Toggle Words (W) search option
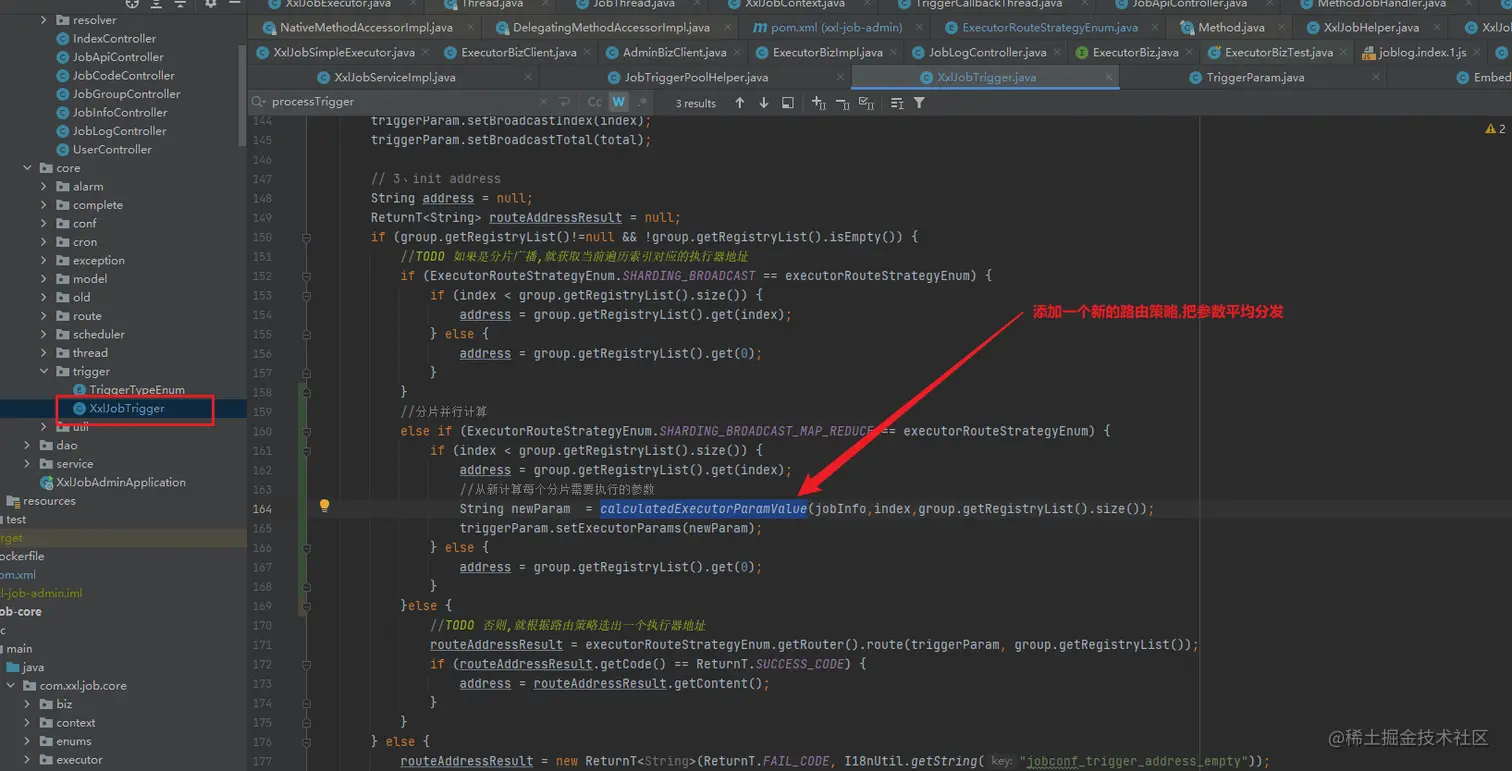This screenshot has width=1512, height=771. (619, 102)
